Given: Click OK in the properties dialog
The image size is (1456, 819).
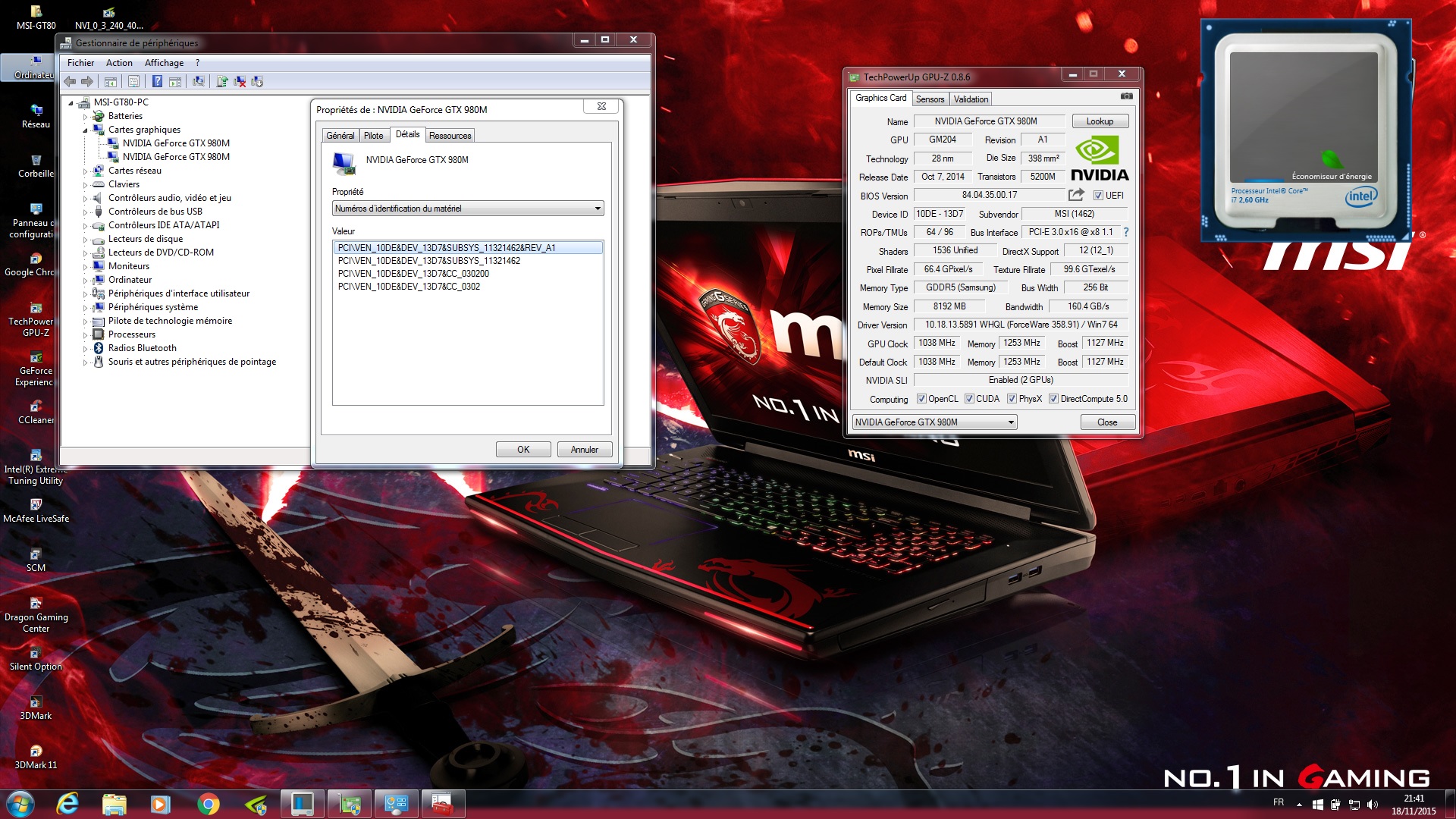Looking at the screenshot, I should tap(523, 450).
